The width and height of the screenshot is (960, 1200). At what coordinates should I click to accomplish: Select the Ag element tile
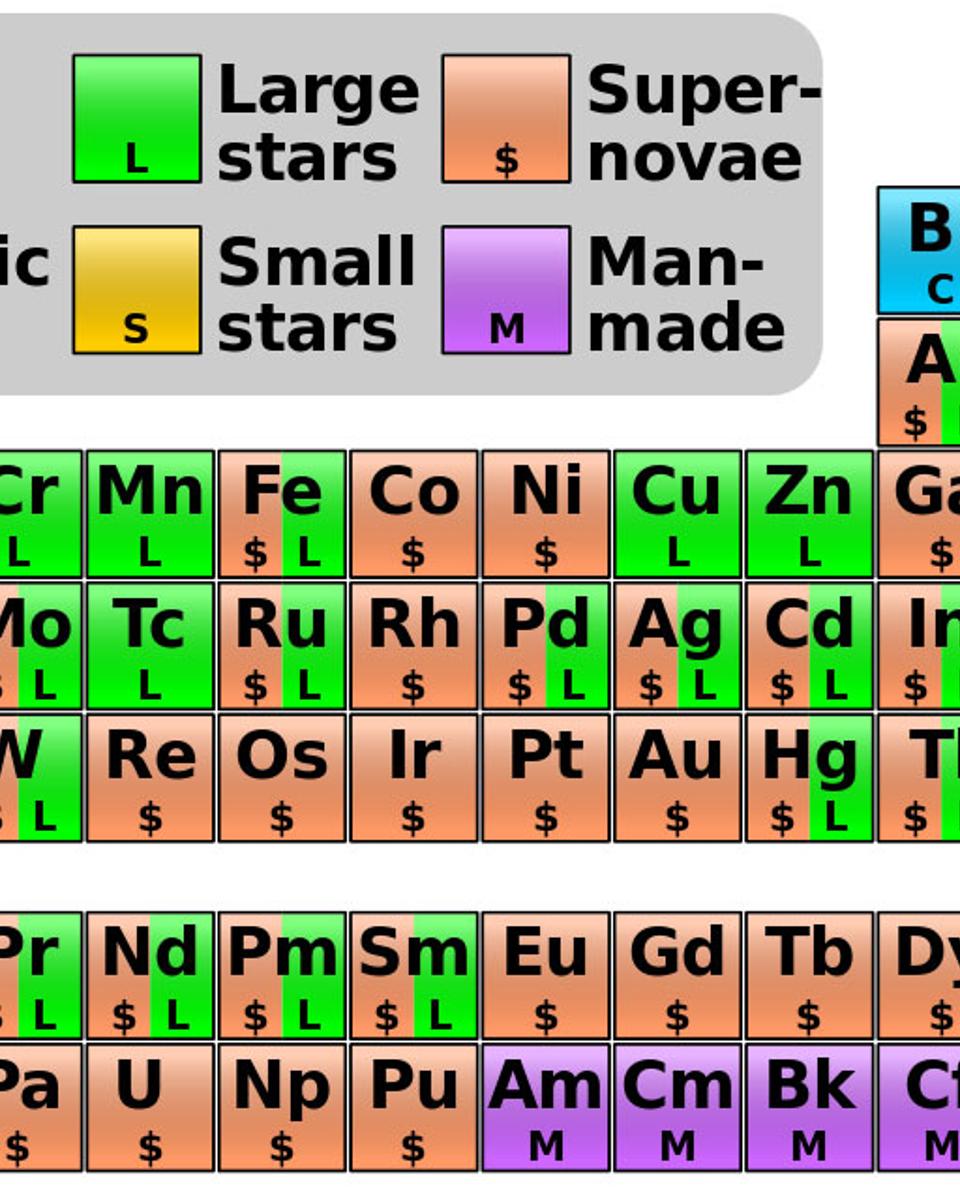pos(678,646)
